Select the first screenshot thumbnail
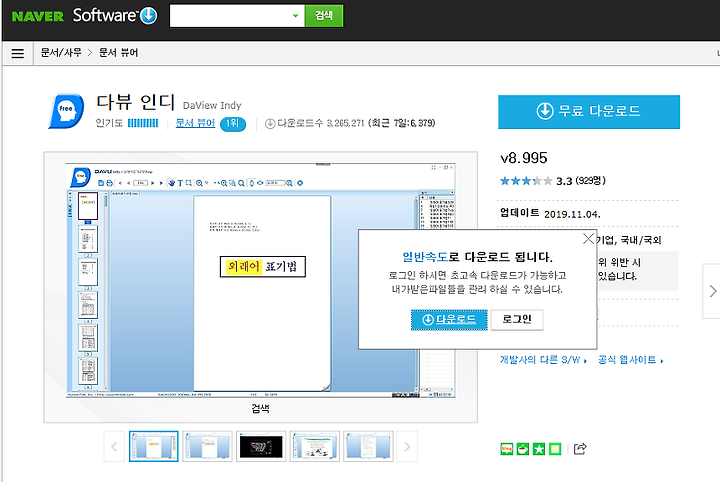The width and height of the screenshot is (720, 482). tap(154, 446)
